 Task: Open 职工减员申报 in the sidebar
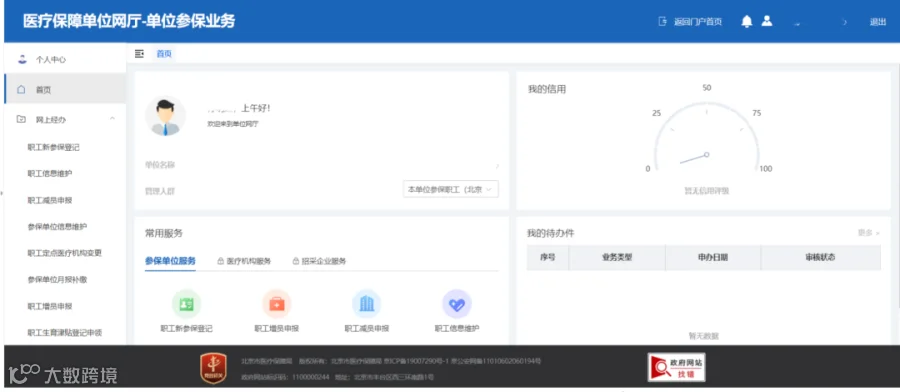(x=50, y=200)
